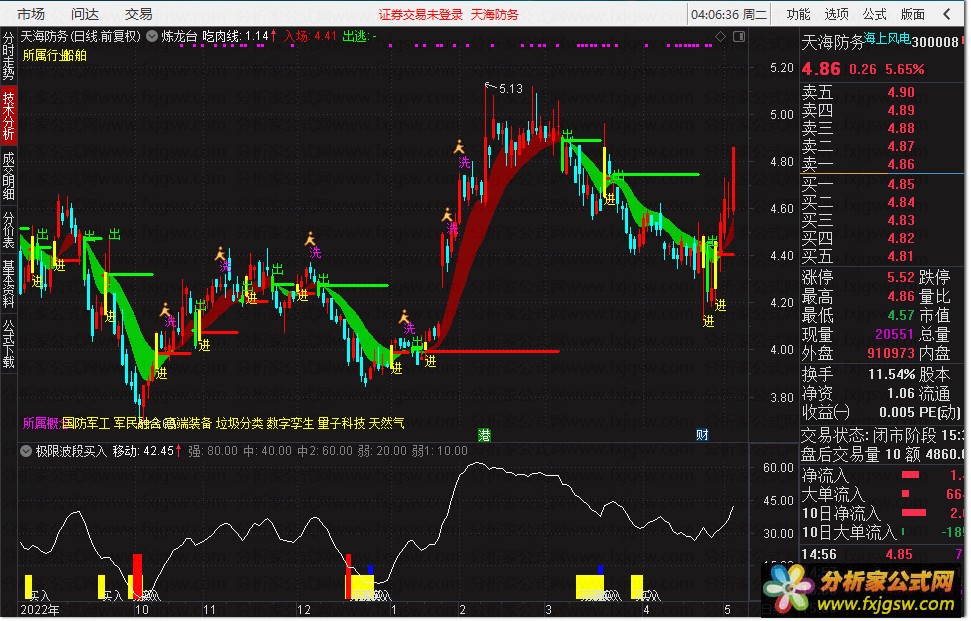The width and height of the screenshot is (971, 621).
Task: Switch to the 公式下载 side tab
Action: (x=8, y=344)
